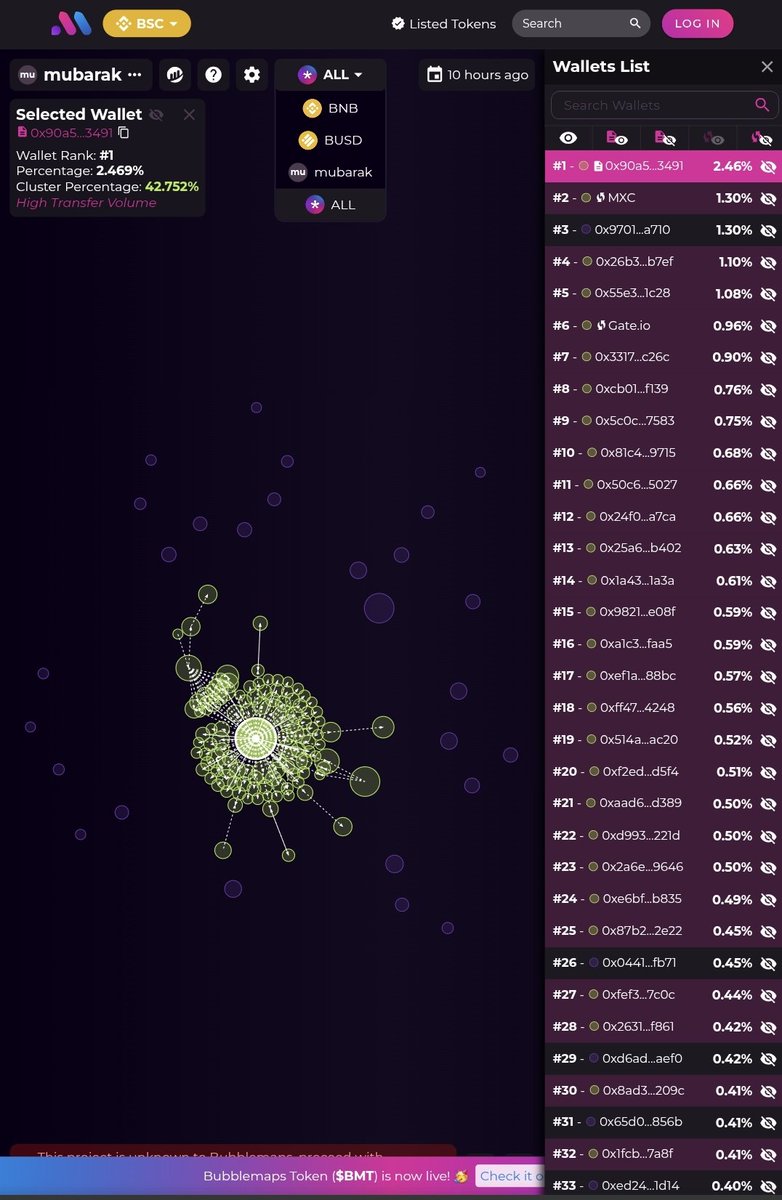Select wallet #8 0xcb01...f139
This screenshot has height=1200, width=782.
pyautogui.click(x=663, y=389)
